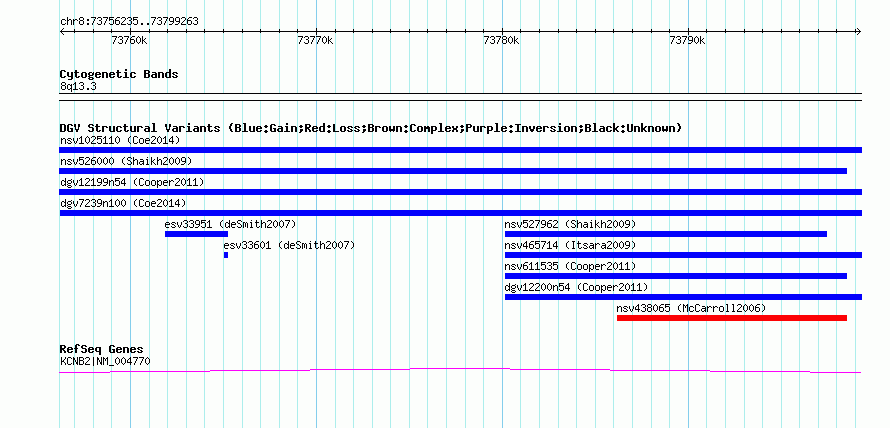Click the chr8:73756235..73799263 coordinates text
Image resolution: width=890 pixels, height=428 pixels.
(x=129, y=22)
